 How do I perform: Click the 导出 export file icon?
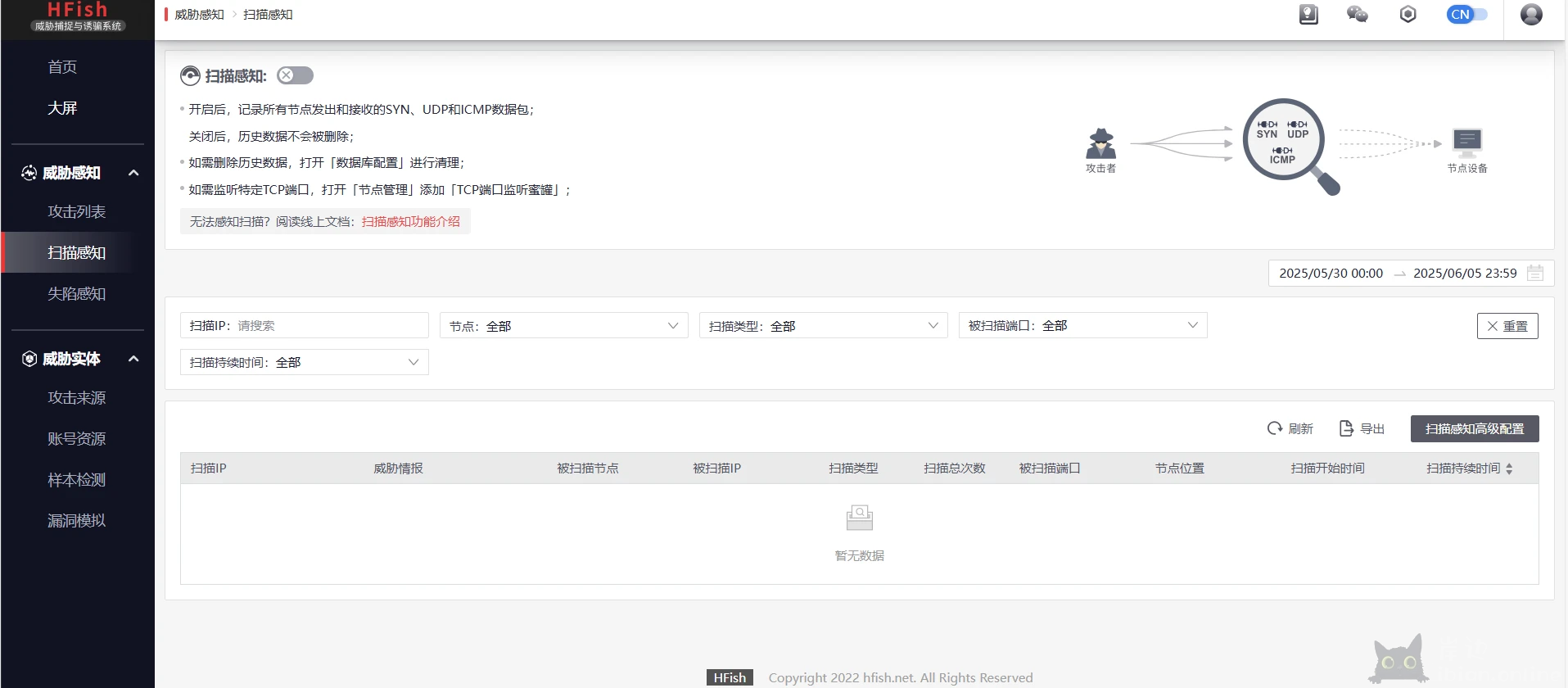tap(1346, 428)
